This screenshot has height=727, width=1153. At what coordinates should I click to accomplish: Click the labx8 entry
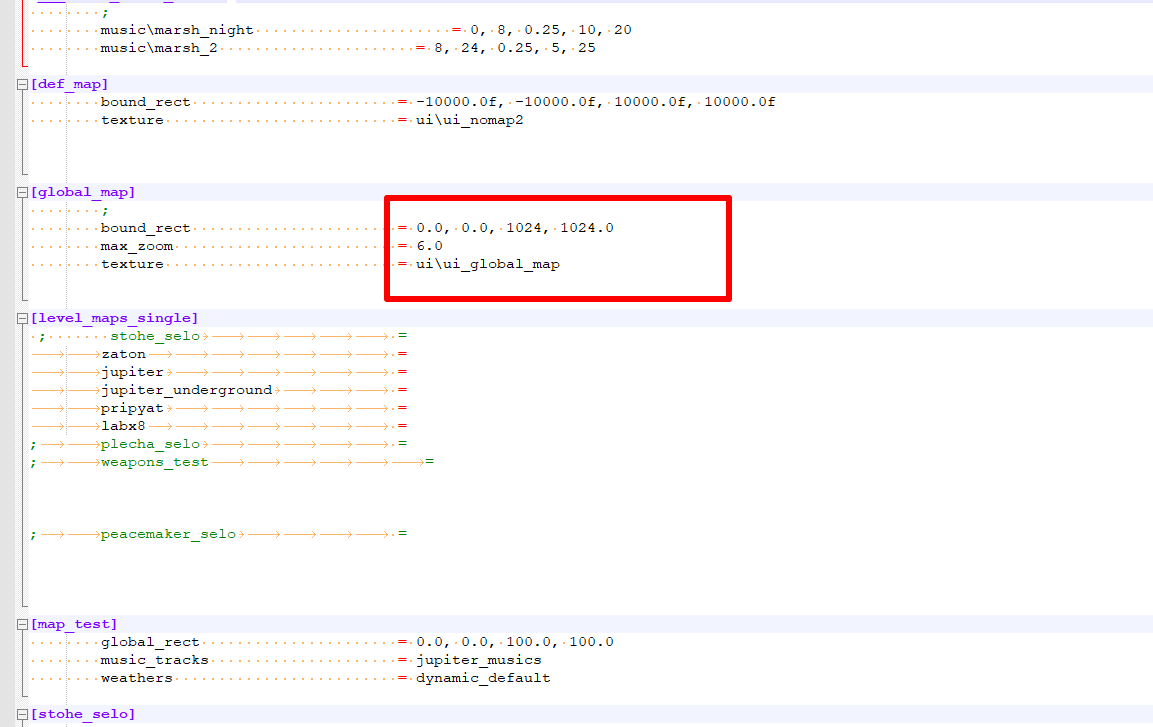click(x=124, y=426)
